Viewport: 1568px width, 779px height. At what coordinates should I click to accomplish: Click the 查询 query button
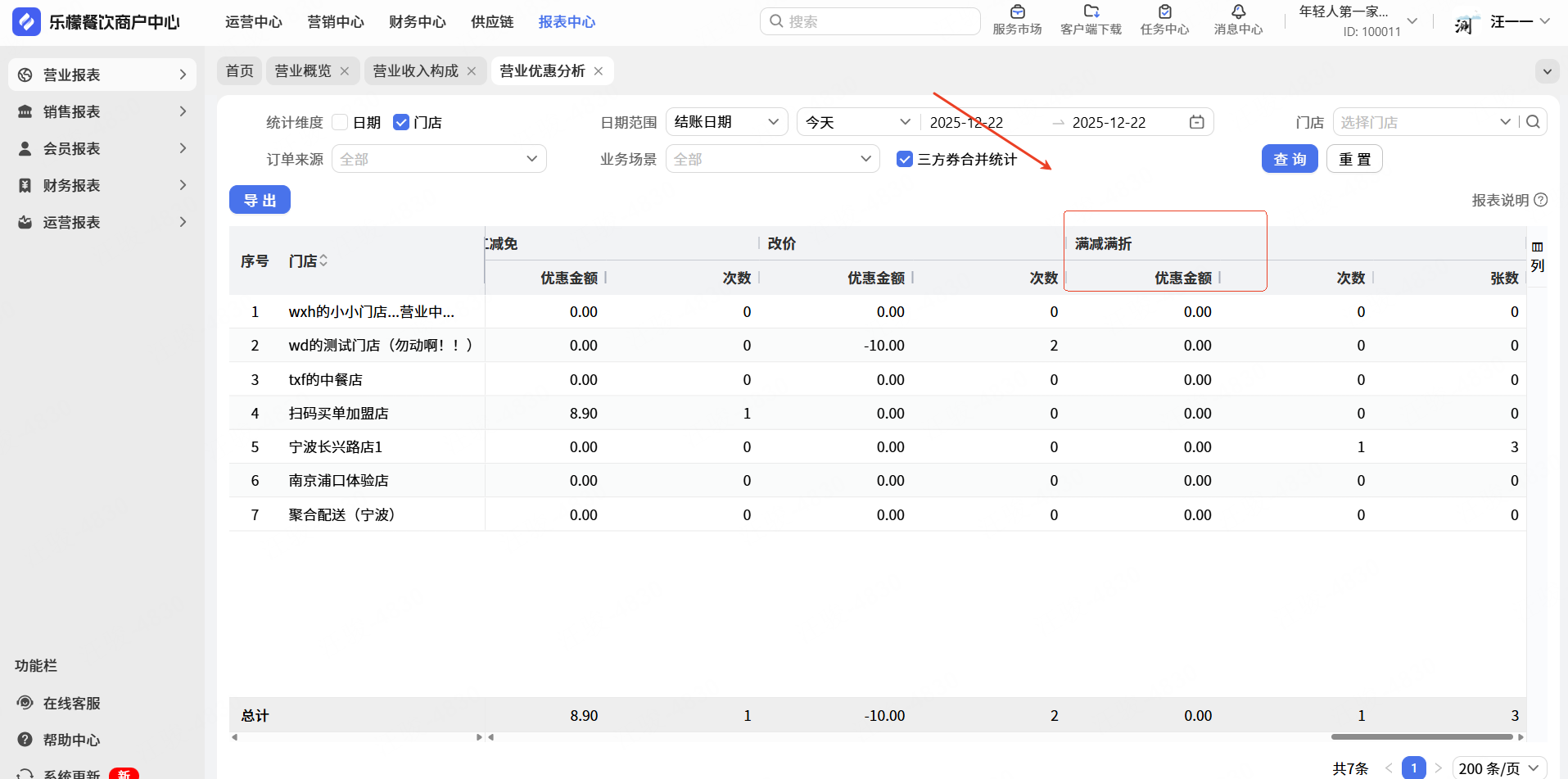pyautogui.click(x=1289, y=159)
